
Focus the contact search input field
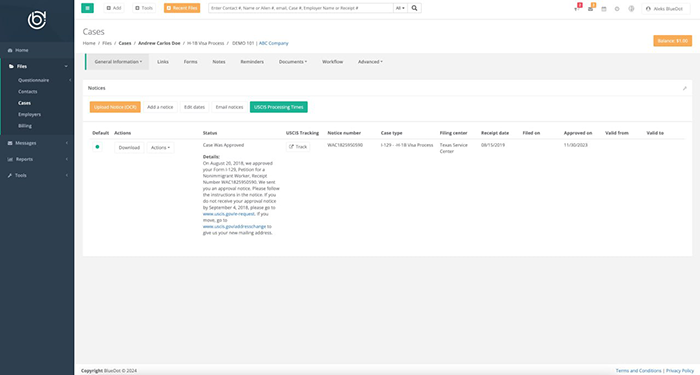coord(301,8)
